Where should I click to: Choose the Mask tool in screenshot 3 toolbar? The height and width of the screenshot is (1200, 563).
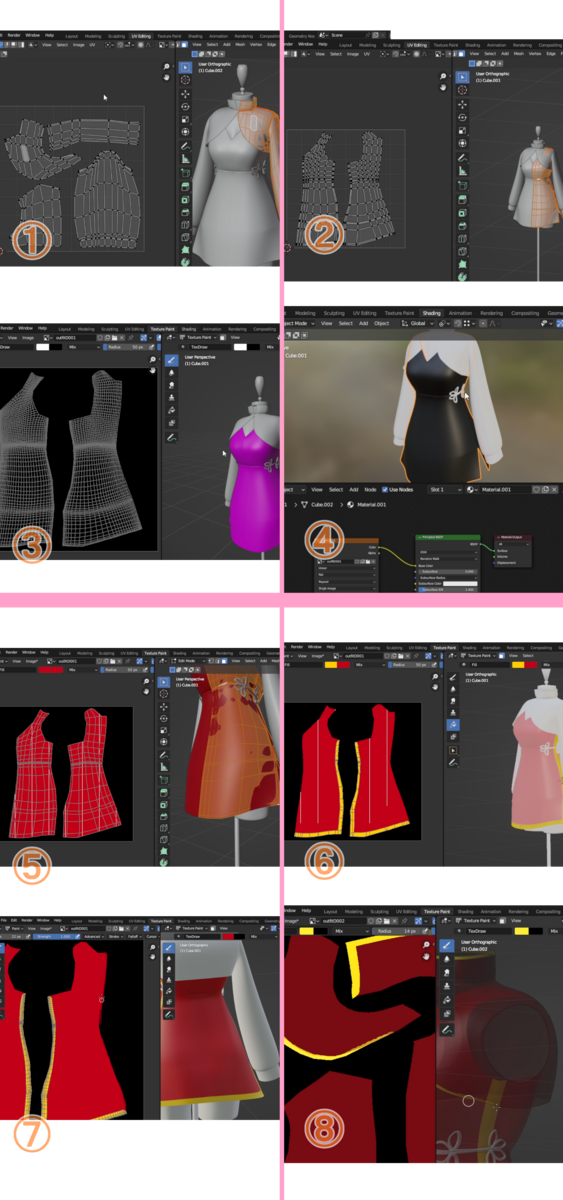[x=171, y=424]
